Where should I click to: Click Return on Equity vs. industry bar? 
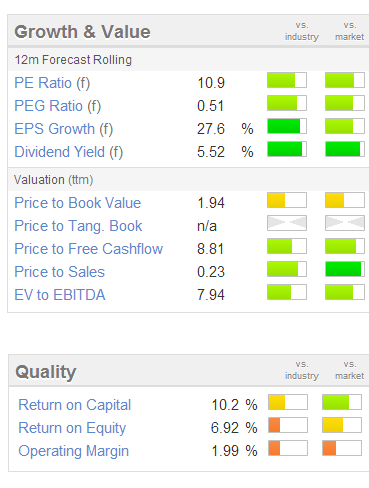288,425
